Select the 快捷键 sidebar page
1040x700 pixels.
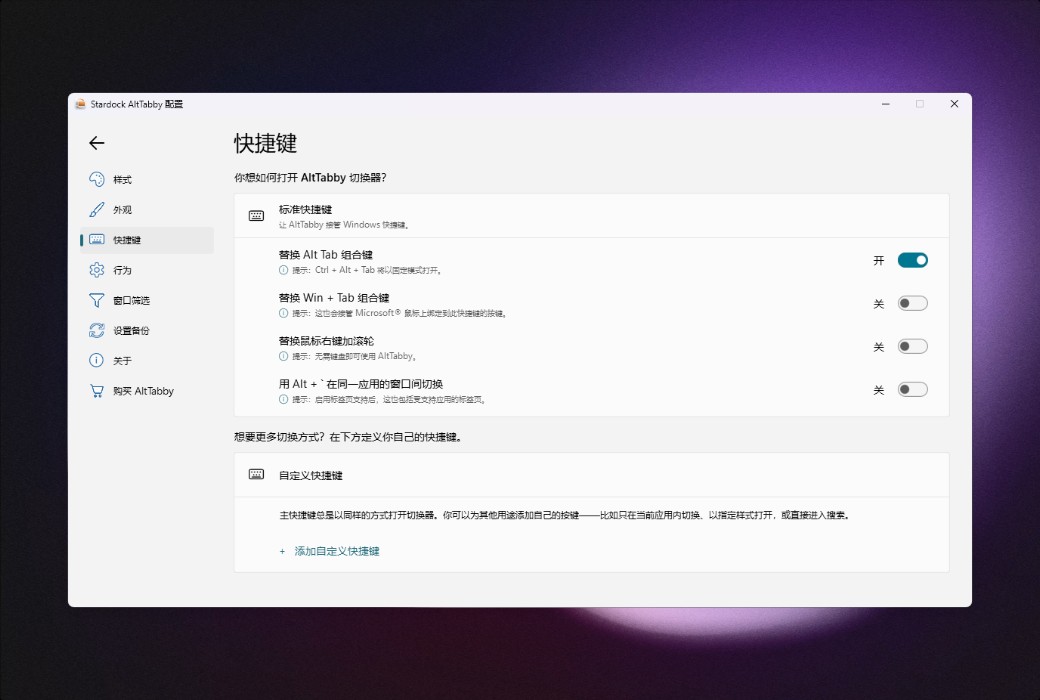click(x=147, y=240)
